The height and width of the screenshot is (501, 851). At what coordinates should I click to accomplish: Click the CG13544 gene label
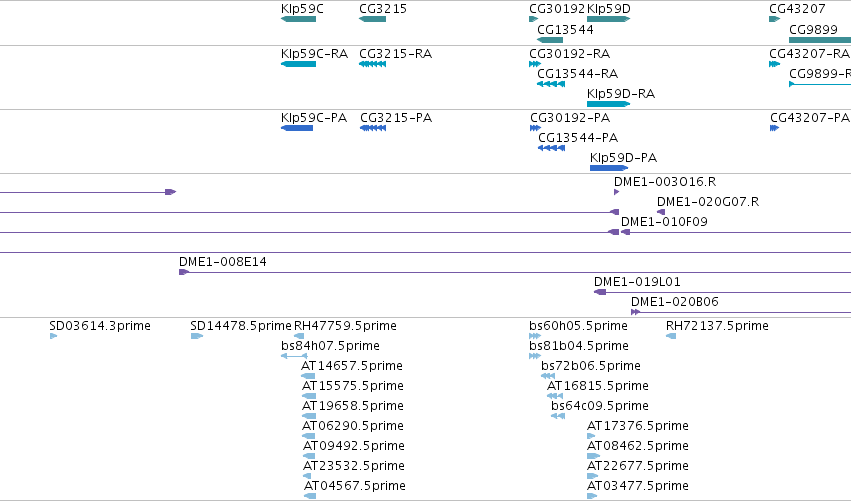[x=565, y=29]
